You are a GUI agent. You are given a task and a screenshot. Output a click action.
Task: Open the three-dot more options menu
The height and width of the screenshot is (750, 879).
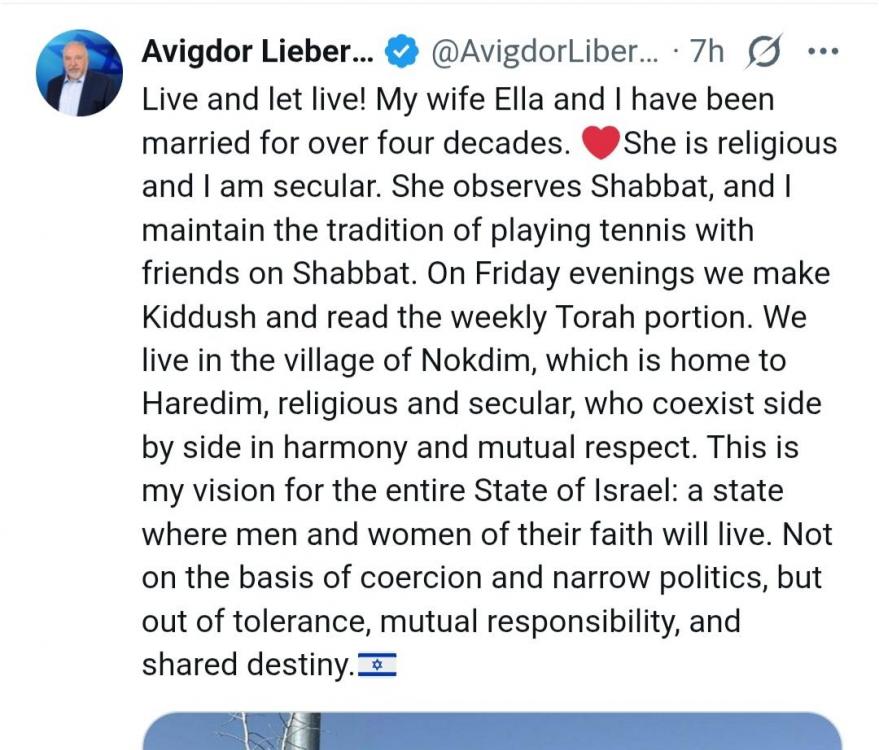(823, 52)
